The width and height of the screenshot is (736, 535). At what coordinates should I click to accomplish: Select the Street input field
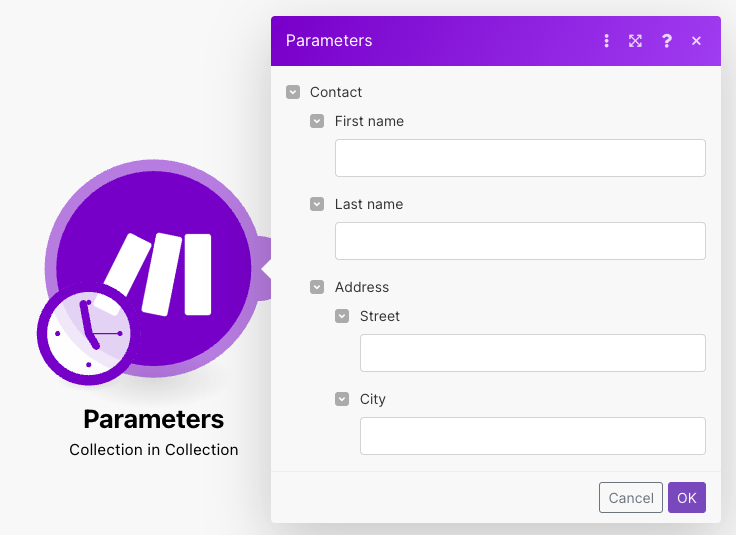(x=532, y=353)
